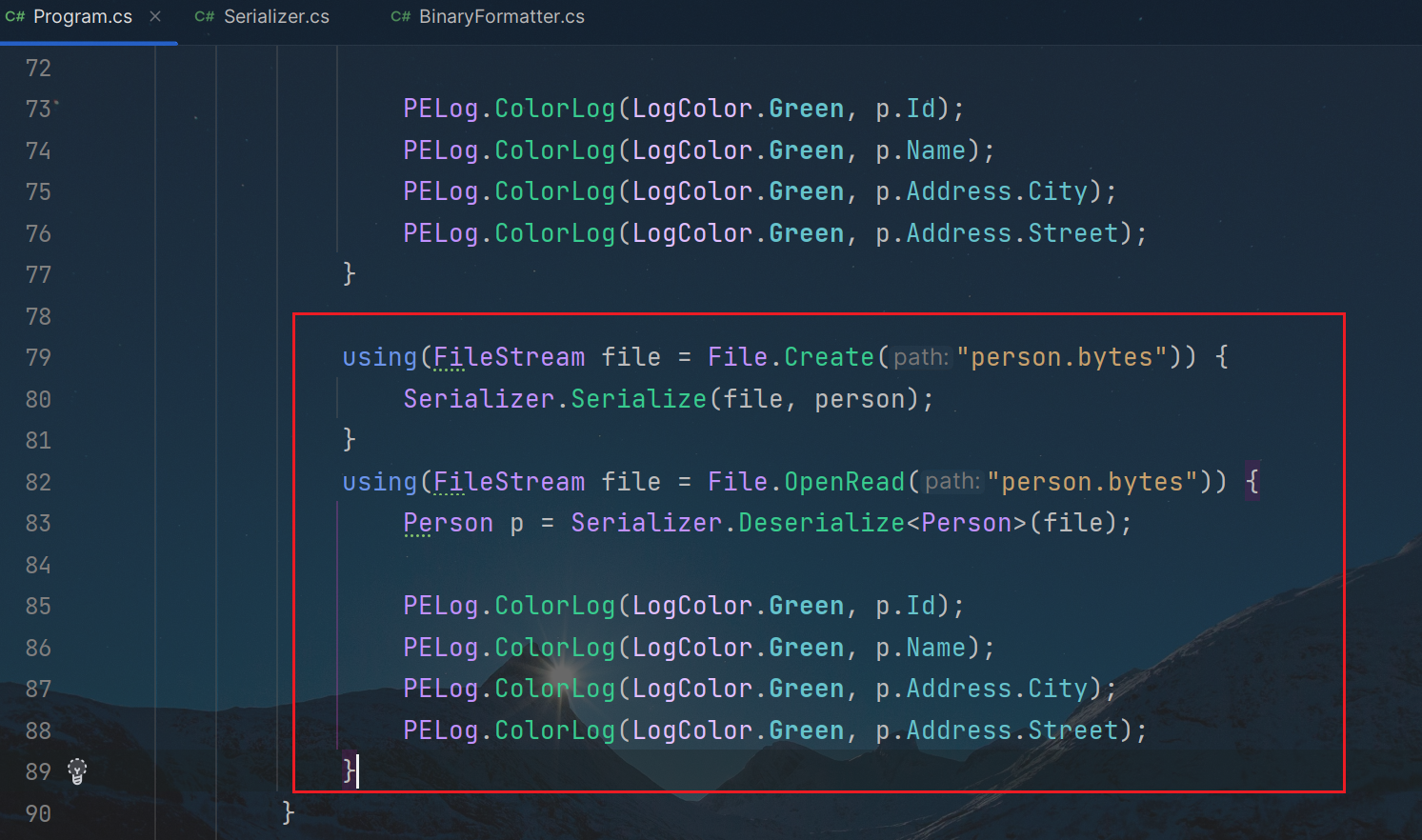This screenshot has width=1422, height=840.
Task: Click line number 72 in the gutter
Action: [38, 69]
